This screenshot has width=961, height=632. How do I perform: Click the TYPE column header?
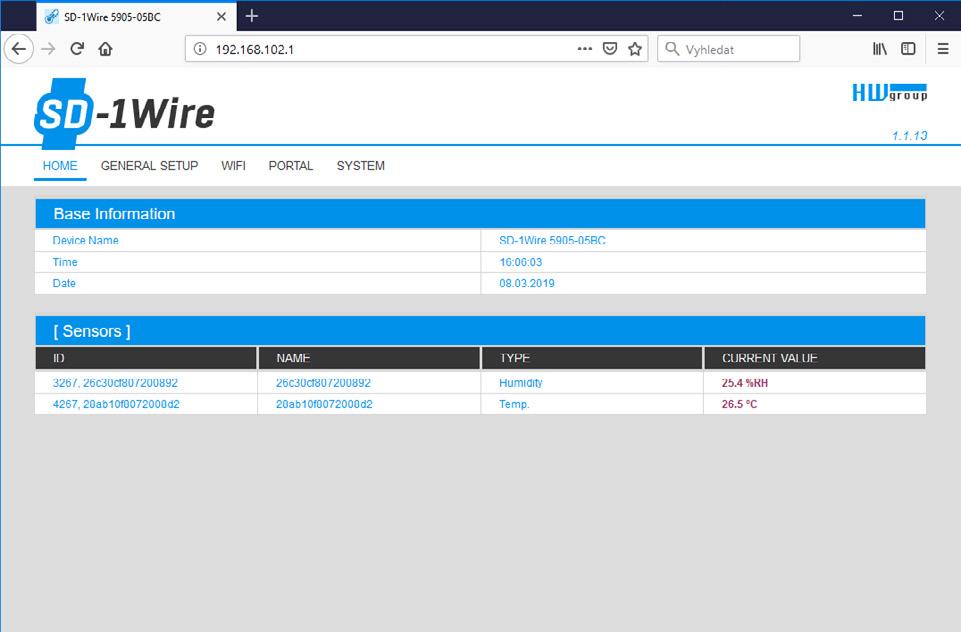[592, 358]
